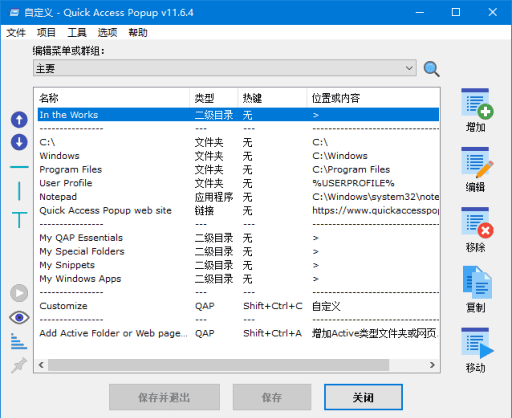Sort by the 热键 column header
Image resolution: width=512 pixels, height=418 pixels.
click(272, 98)
